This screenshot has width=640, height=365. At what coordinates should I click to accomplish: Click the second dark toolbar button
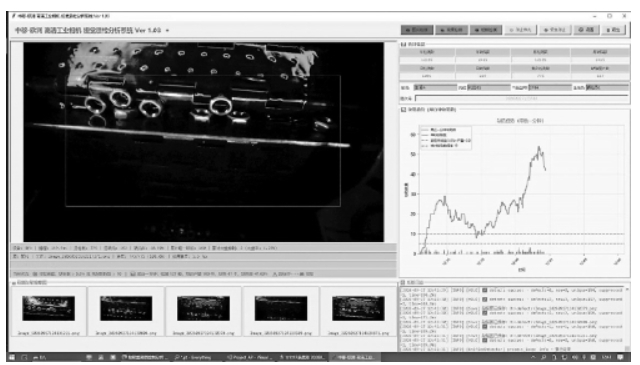point(451,30)
